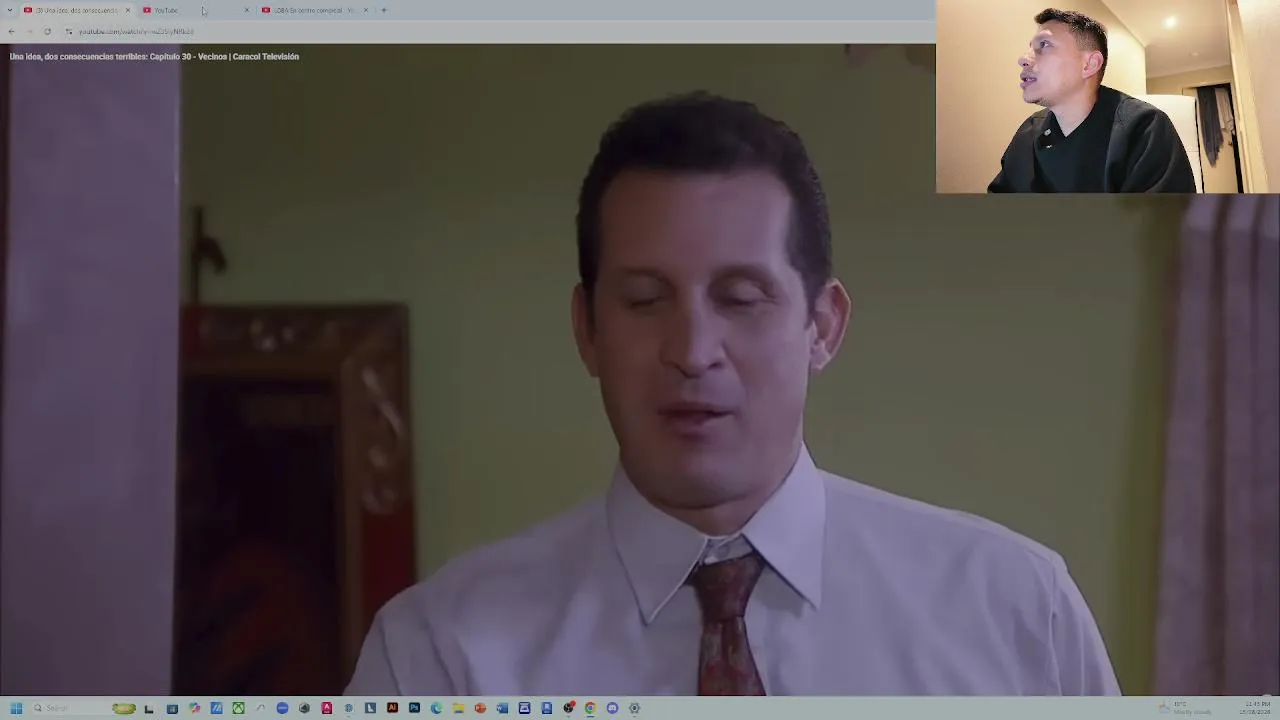
Task: Close the 'LOBA En centro comercial' tab
Action: point(366,10)
